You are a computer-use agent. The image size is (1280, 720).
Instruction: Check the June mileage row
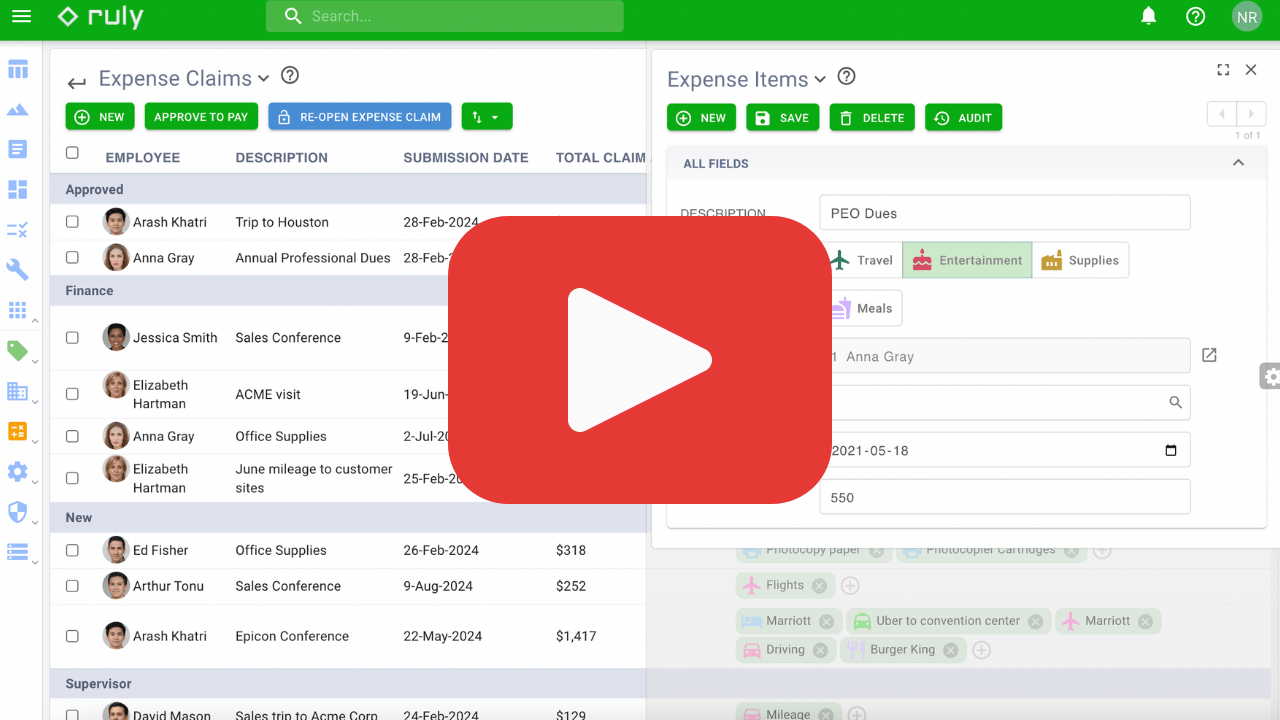click(x=72, y=478)
